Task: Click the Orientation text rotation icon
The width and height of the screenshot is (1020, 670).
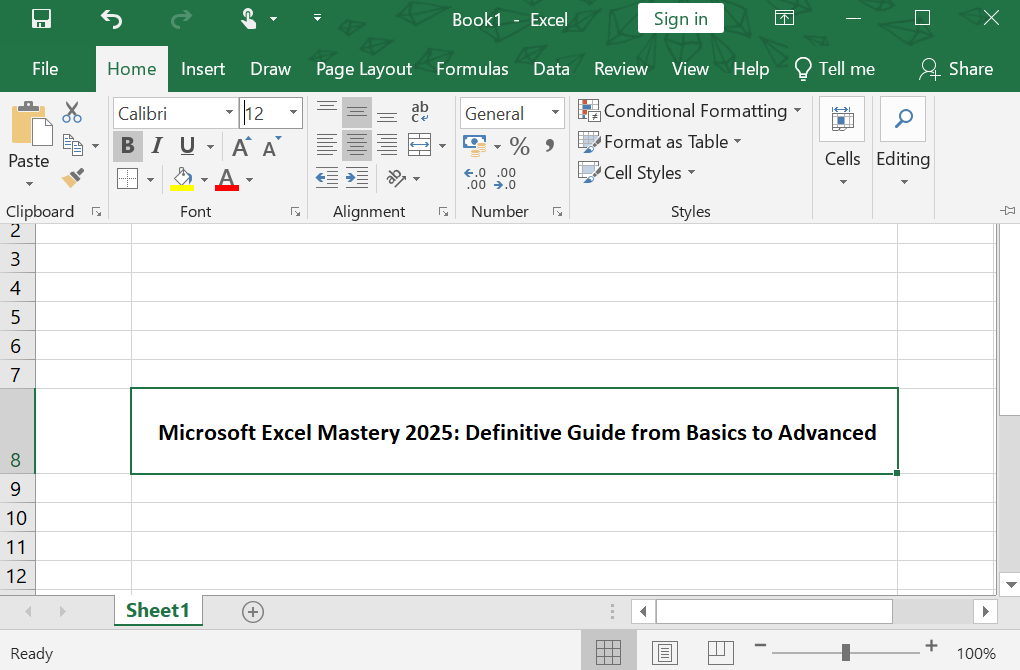Action: point(396,178)
